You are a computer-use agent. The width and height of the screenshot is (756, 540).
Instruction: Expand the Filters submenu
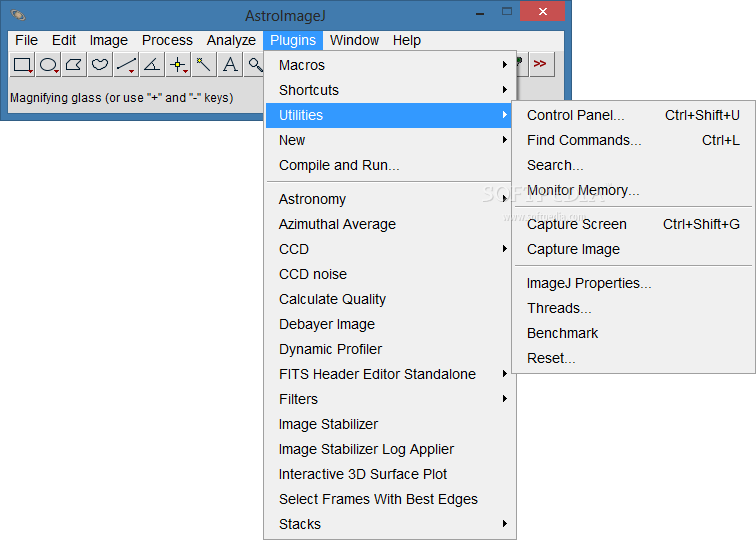391,399
